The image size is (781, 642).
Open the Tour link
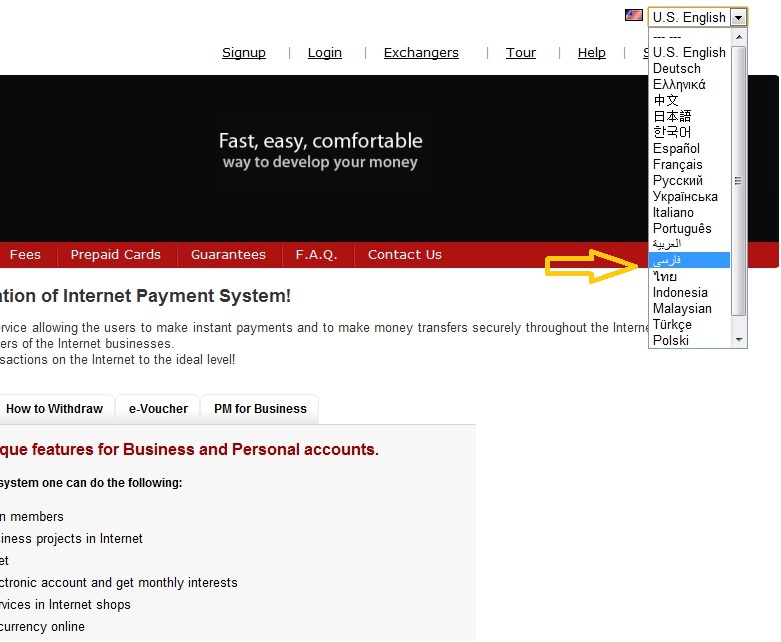point(521,52)
